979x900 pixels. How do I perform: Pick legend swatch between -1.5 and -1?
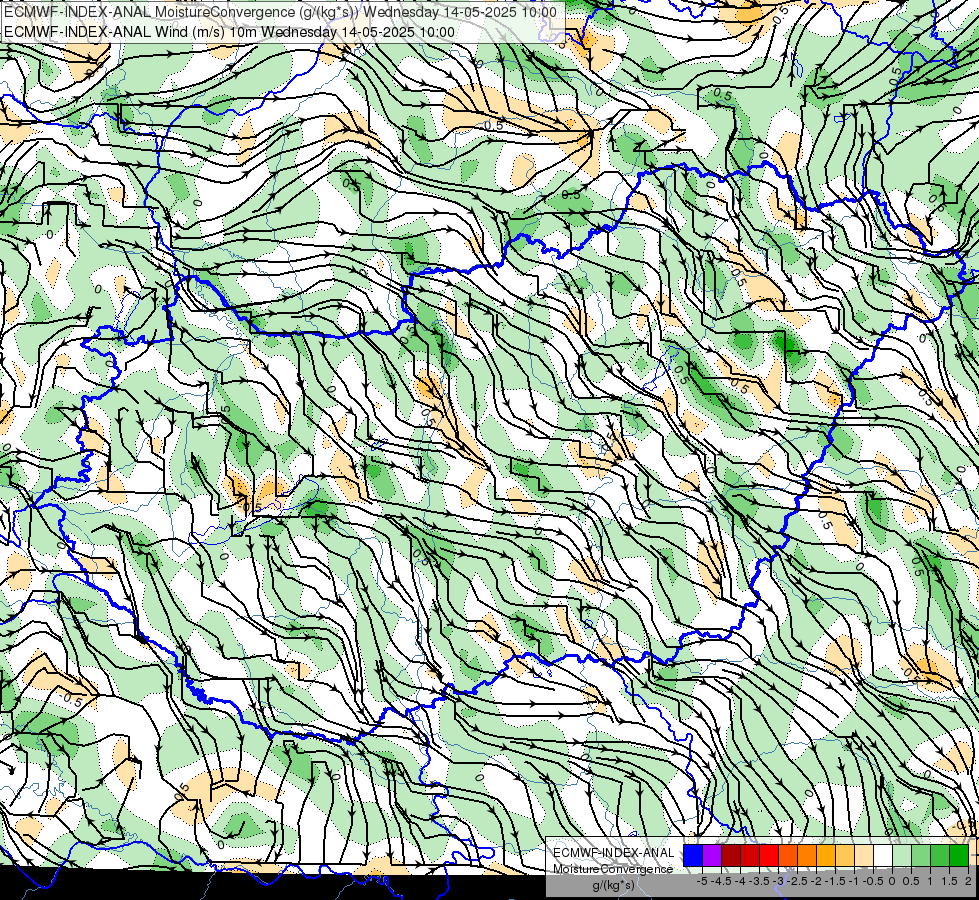point(845,855)
